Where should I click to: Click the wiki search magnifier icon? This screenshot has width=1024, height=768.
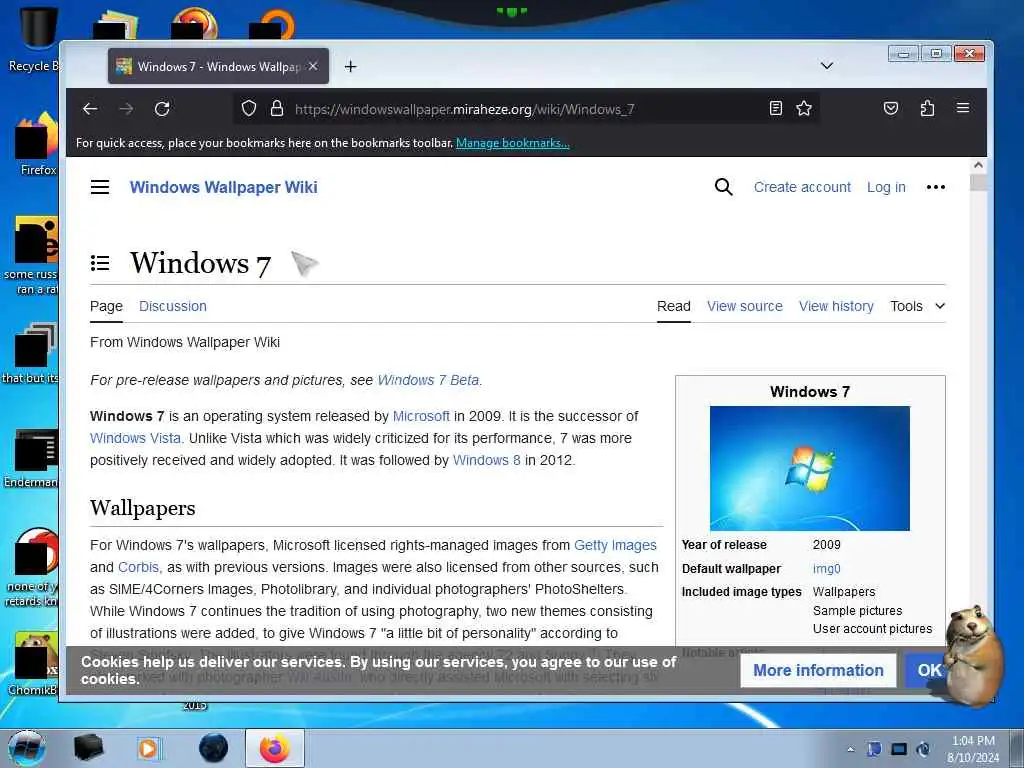click(x=724, y=187)
